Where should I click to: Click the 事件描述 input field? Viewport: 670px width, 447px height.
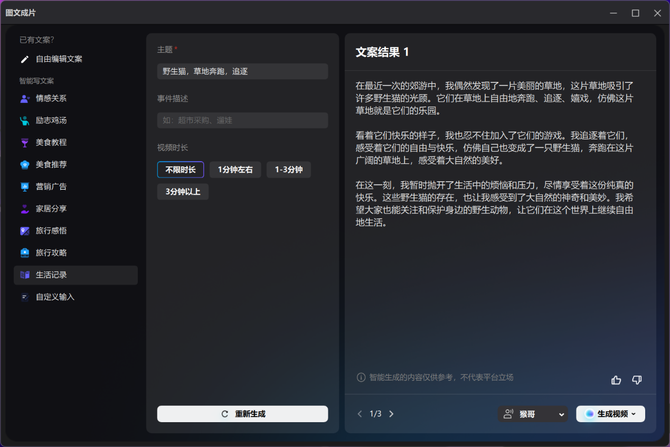[243, 121]
